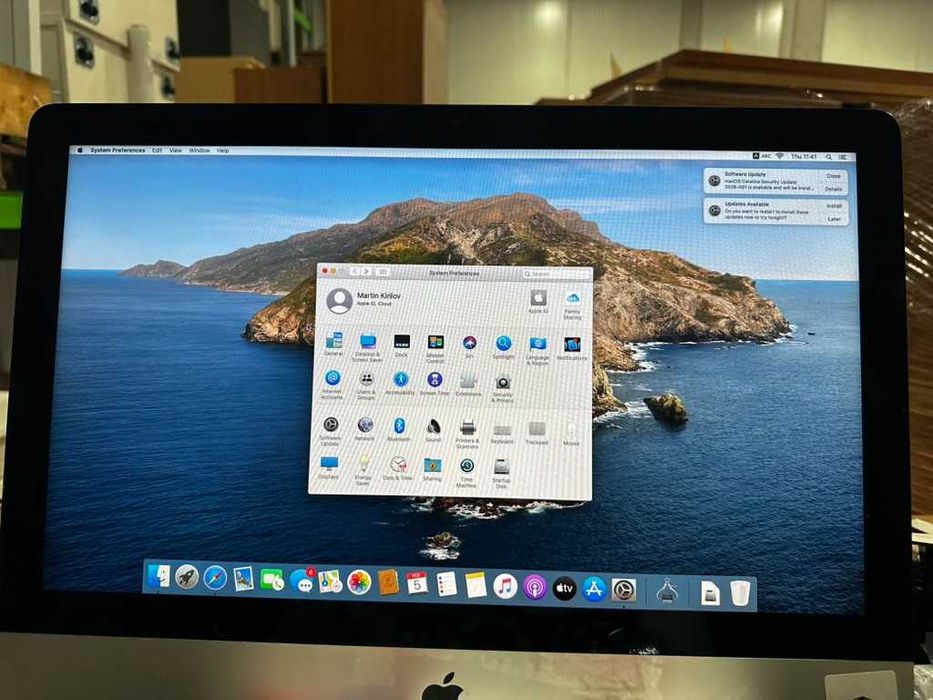This screenshot has height=700, width=933.
Task: Open the Help menu
Action: tap(223, 151)
